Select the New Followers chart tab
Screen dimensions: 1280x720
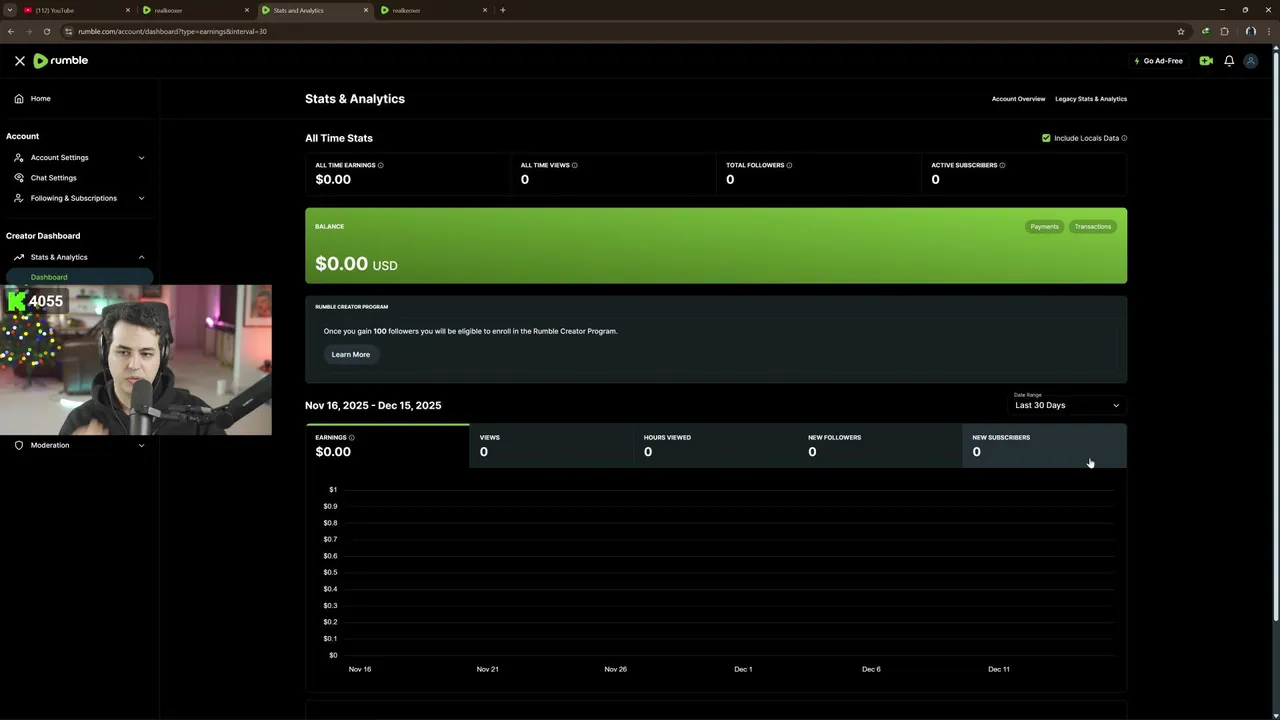click(x=880, y=446)
